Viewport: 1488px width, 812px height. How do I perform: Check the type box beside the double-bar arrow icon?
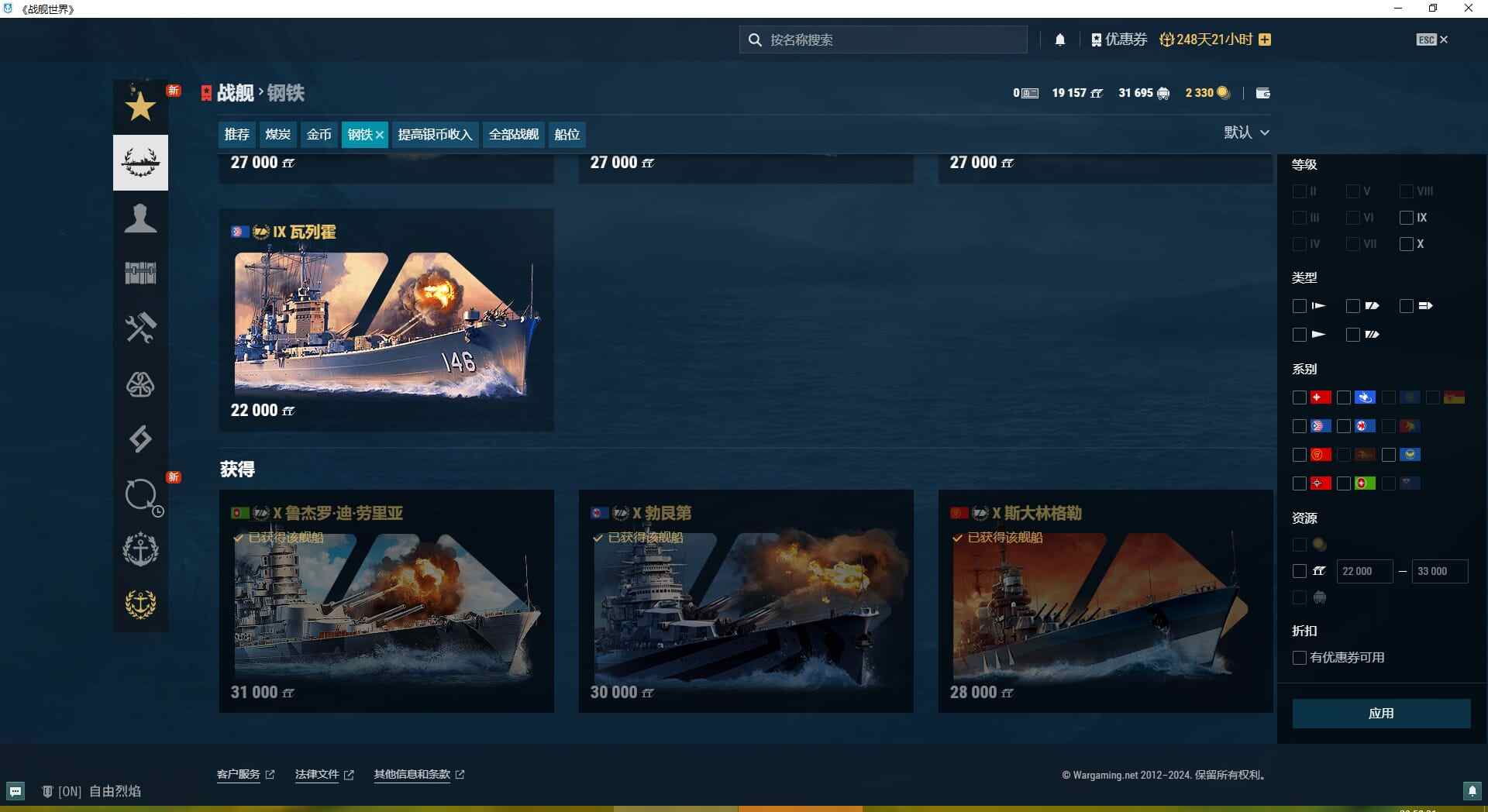1407,306
